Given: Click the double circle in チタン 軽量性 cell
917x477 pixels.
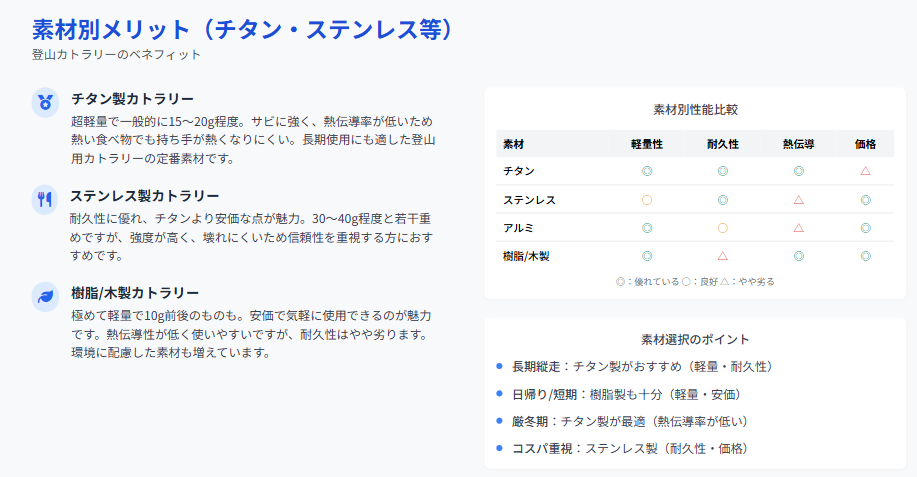Looking at the screenshot, I should pos(647,171).
